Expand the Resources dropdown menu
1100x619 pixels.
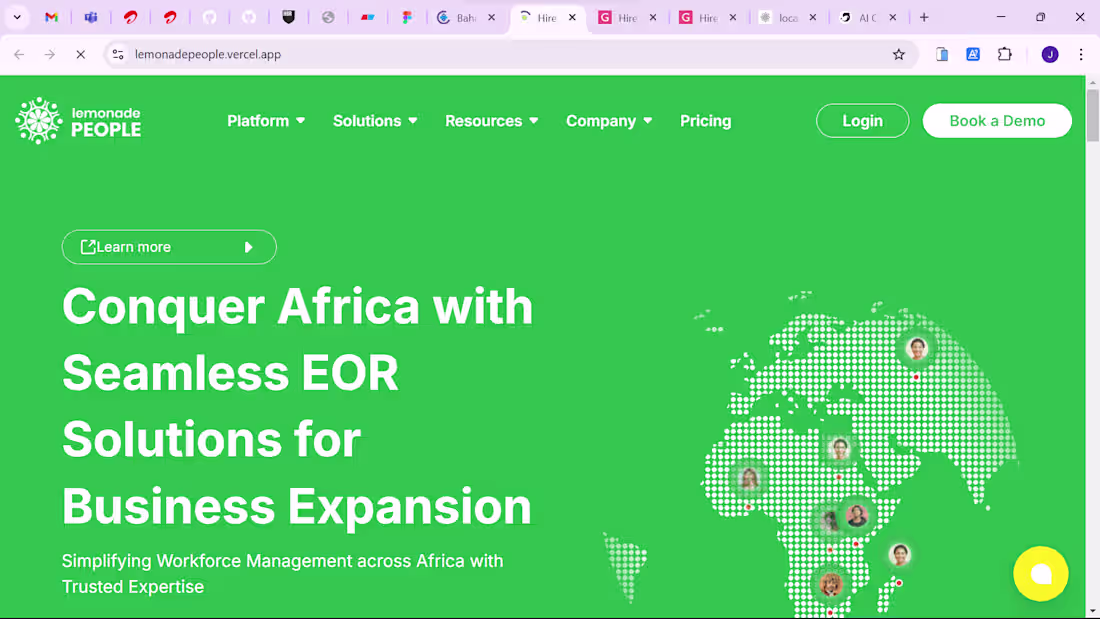coord(492,121)
